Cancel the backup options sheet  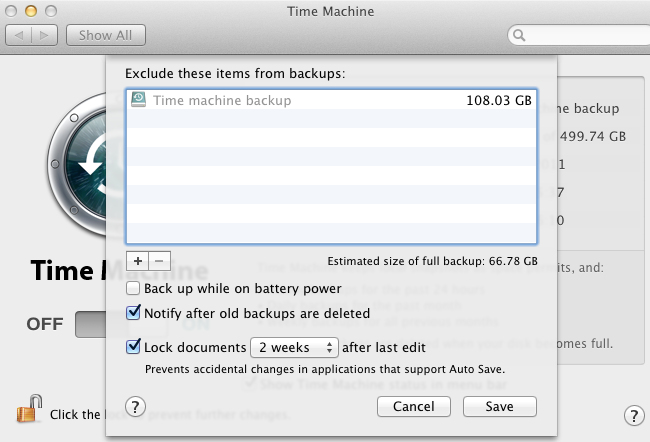tap(414, 406)
